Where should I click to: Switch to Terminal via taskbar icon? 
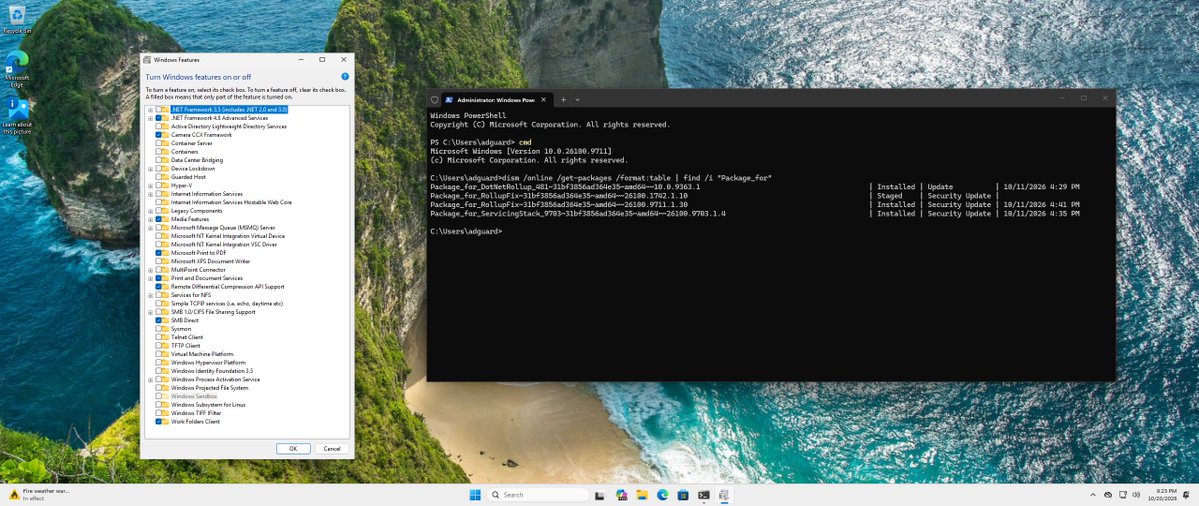pos(703,495)
